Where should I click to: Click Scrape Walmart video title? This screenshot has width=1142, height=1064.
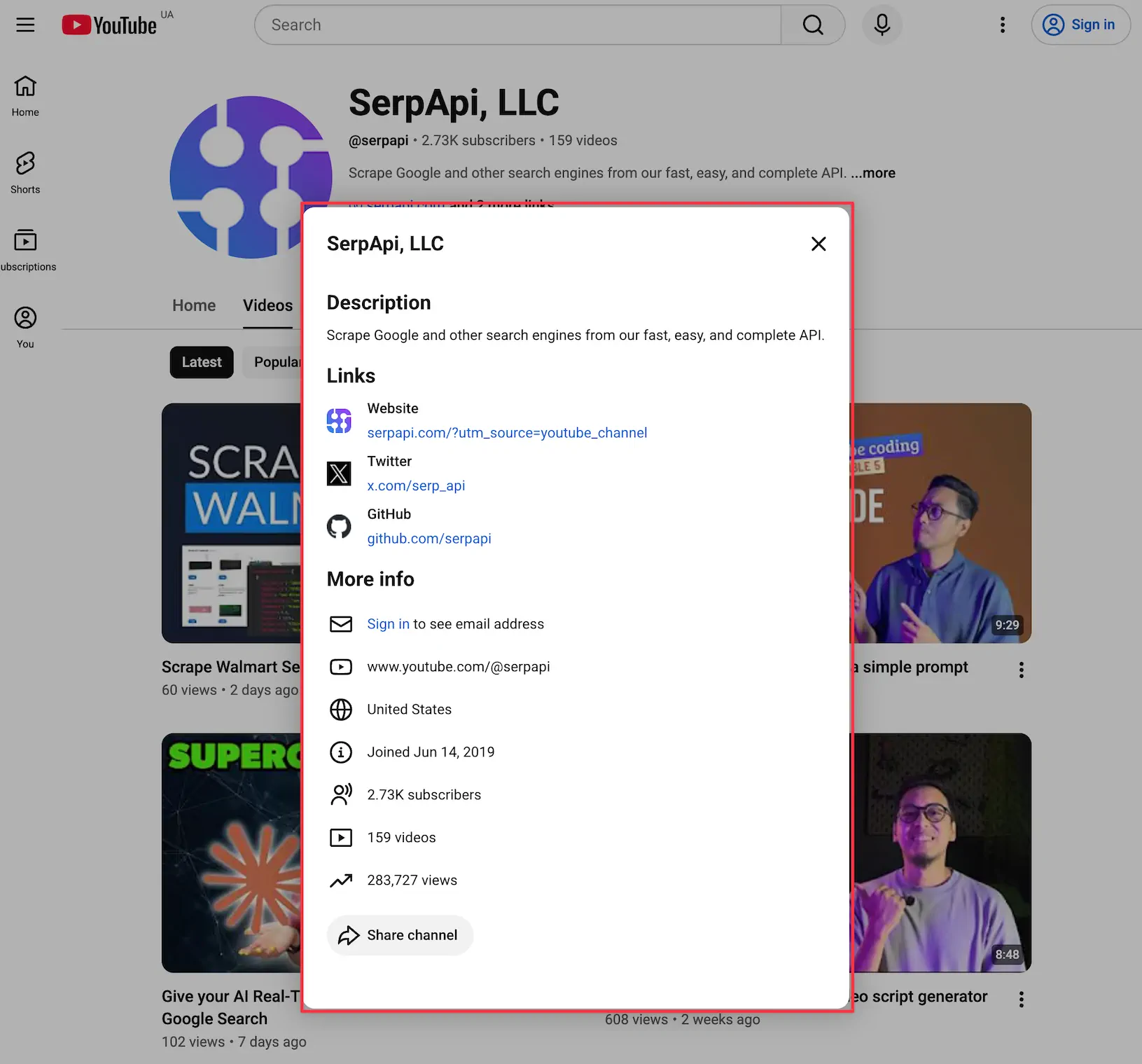(x=231, y=667)
